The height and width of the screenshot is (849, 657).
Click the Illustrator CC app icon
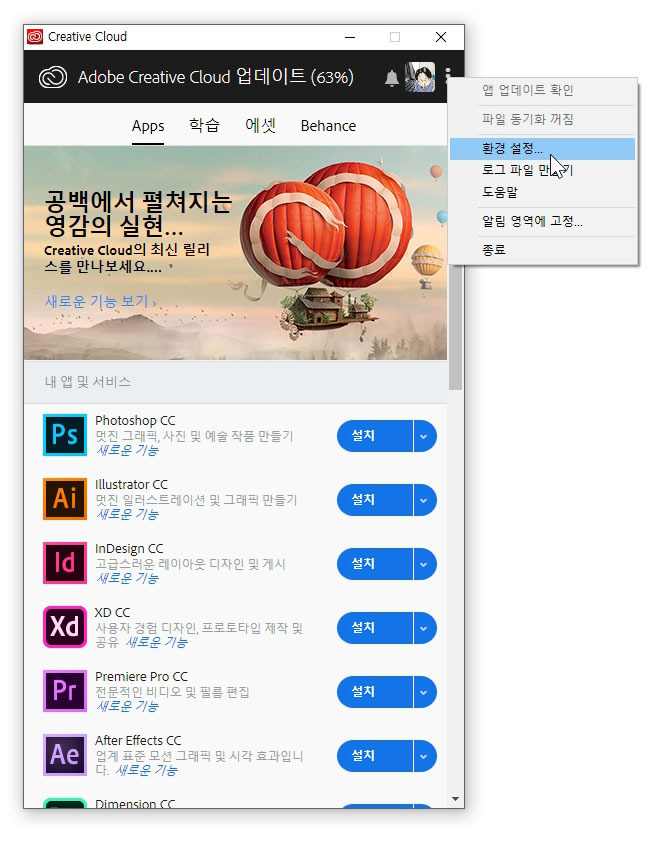click(x=65, y=499)
